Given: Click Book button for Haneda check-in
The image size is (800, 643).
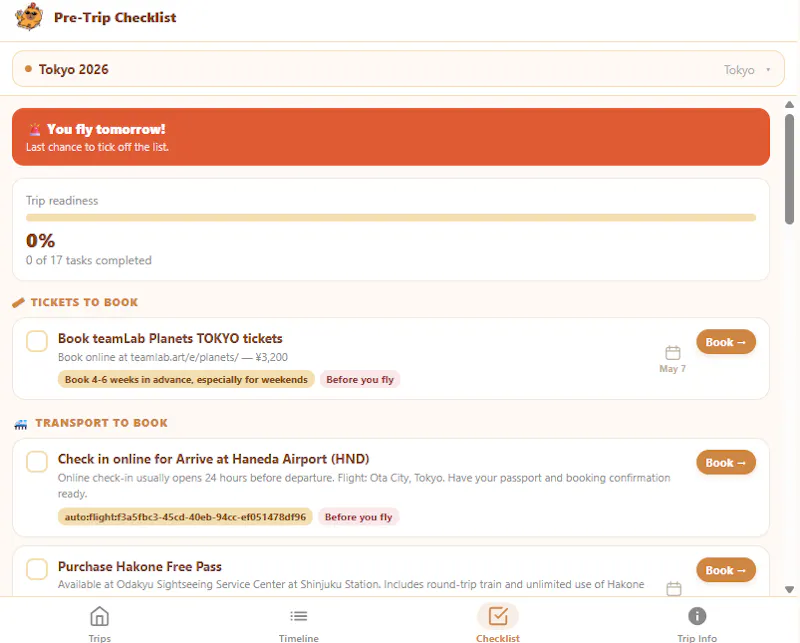Looking at the screenshot, I should pos(726,462).
